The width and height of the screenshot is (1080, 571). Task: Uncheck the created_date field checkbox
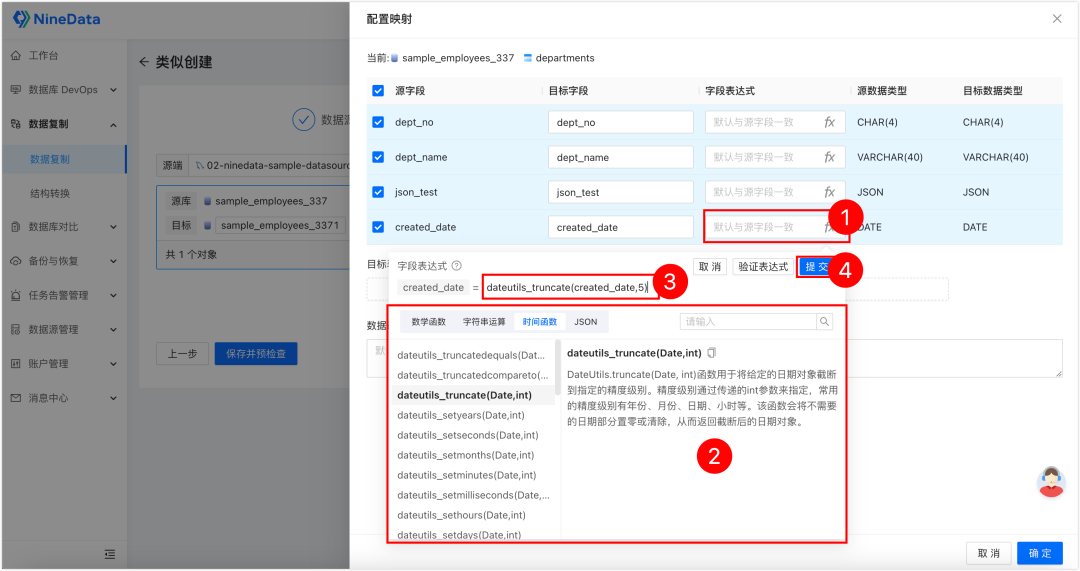(x=378, y=227)
